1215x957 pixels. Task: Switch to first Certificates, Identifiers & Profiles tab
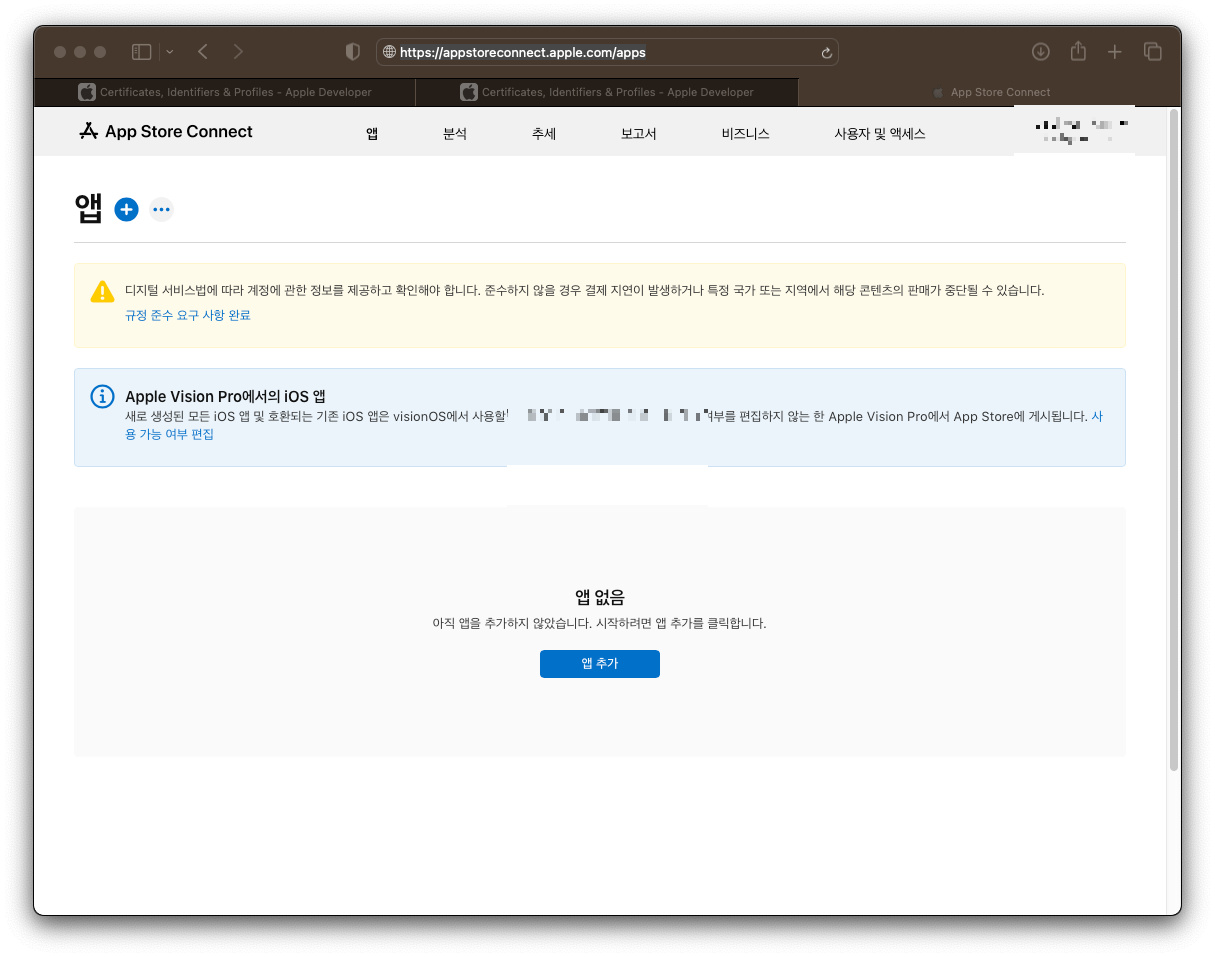point(225,92)
